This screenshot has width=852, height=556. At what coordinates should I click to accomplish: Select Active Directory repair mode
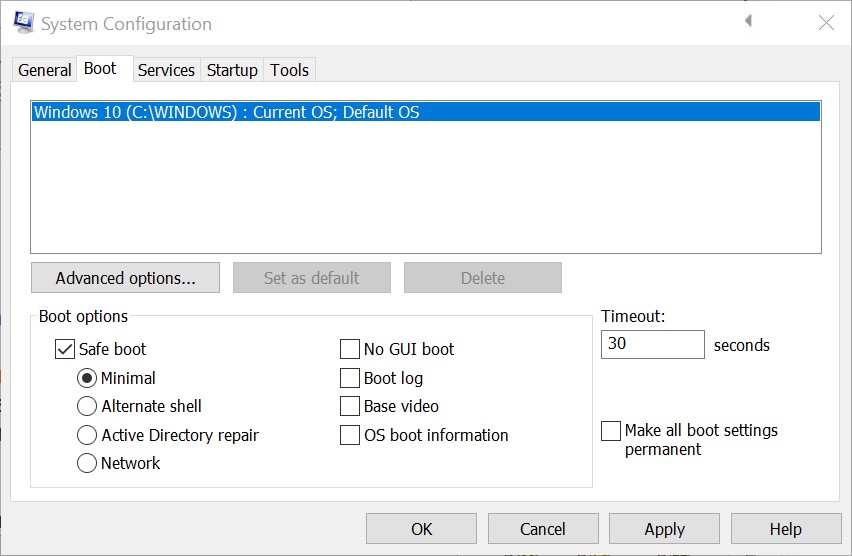point(87,435)
